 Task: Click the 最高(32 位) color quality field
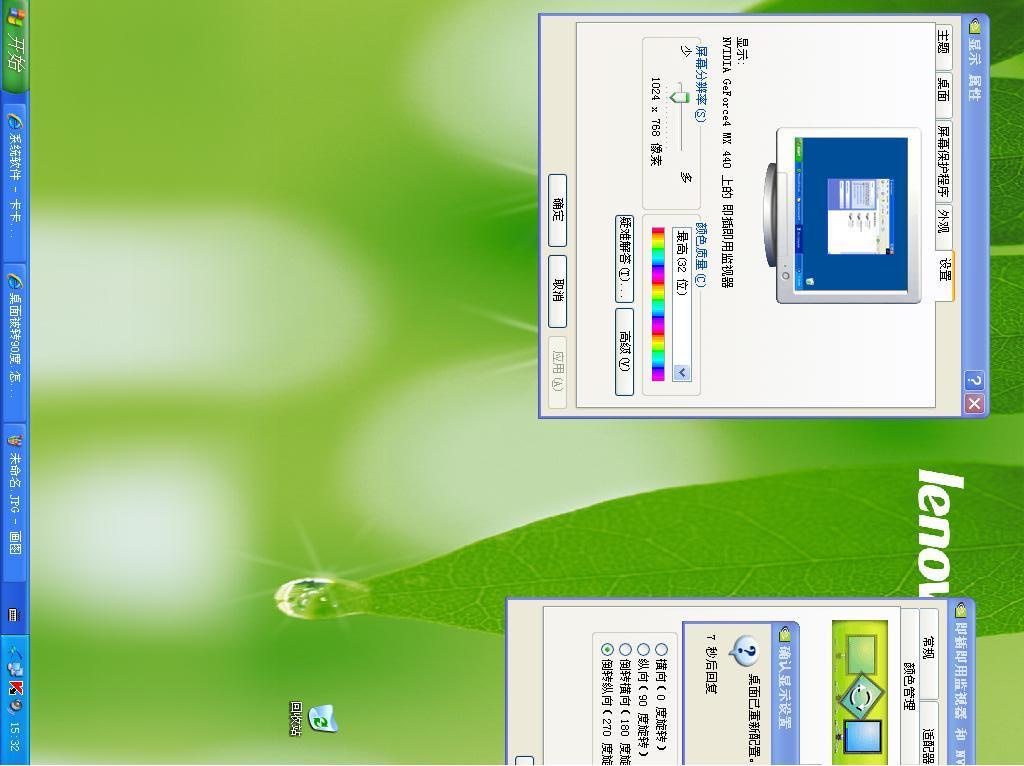click(x=682, y=304)
